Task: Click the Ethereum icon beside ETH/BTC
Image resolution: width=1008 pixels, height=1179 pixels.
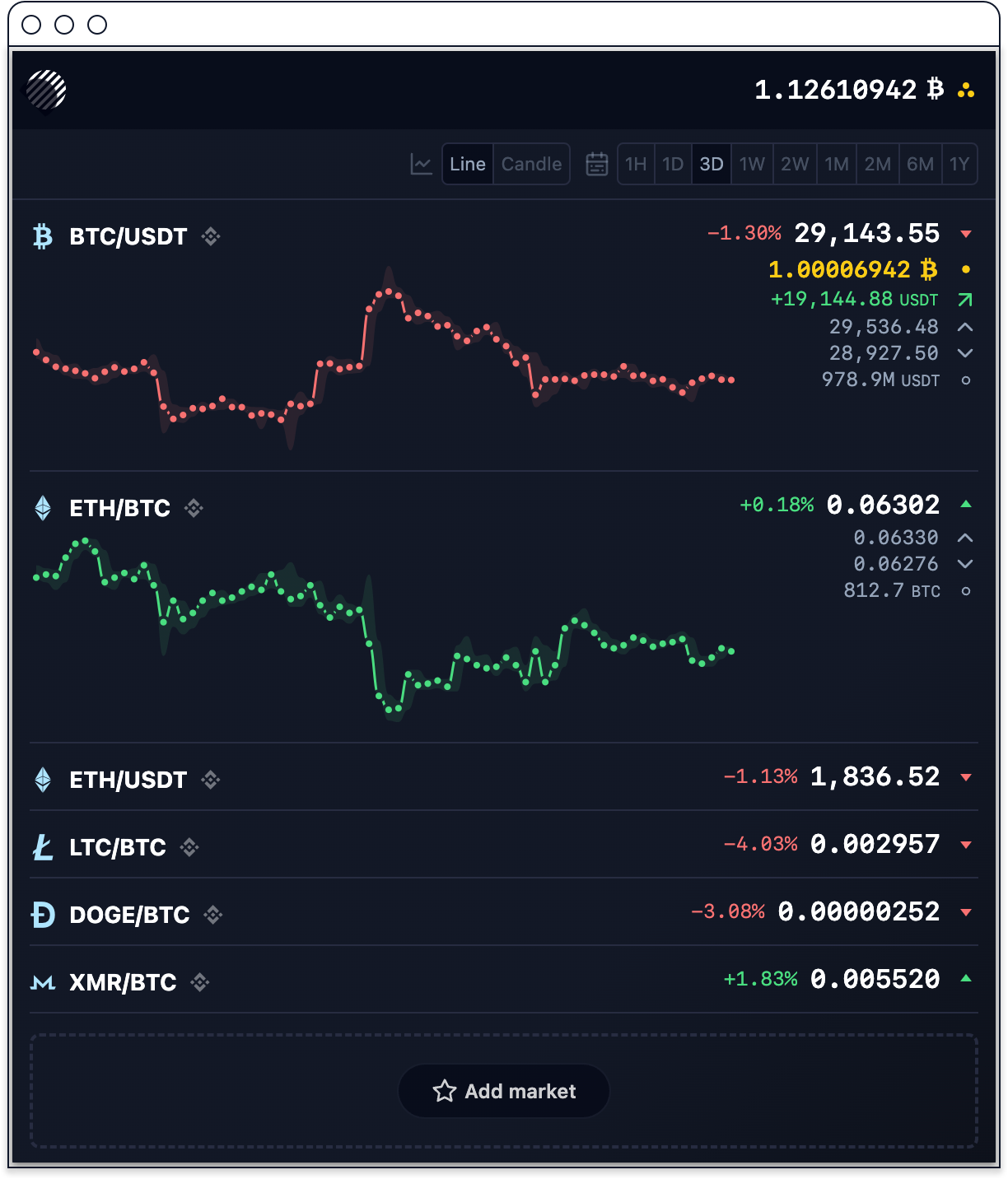Action: point(43,508)
